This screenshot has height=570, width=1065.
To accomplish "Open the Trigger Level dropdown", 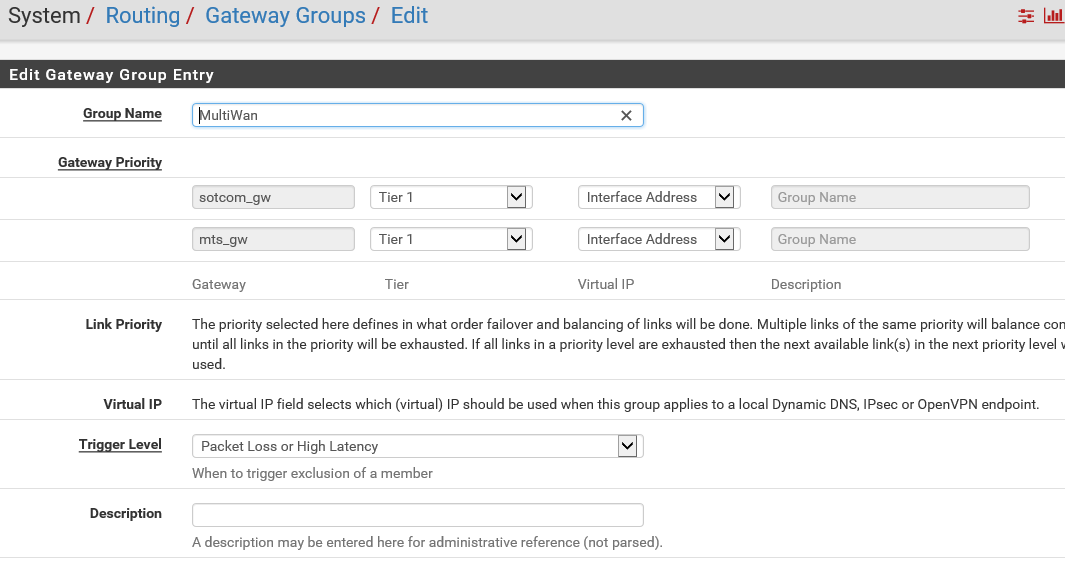I will pos(417,446).
